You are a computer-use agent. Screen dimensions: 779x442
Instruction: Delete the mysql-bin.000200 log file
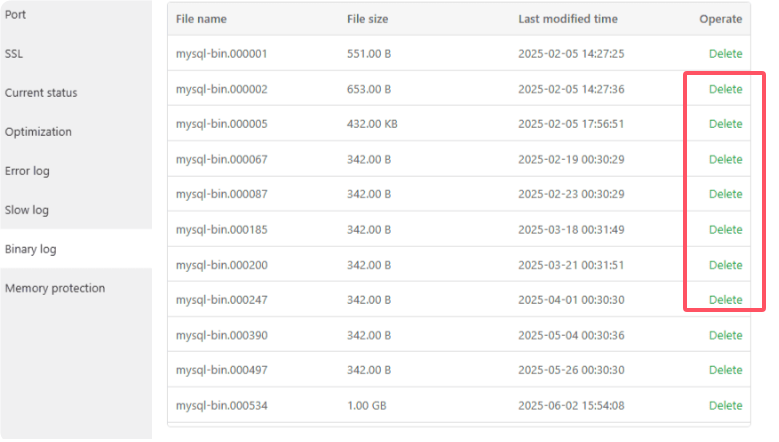tap(725, 265)
